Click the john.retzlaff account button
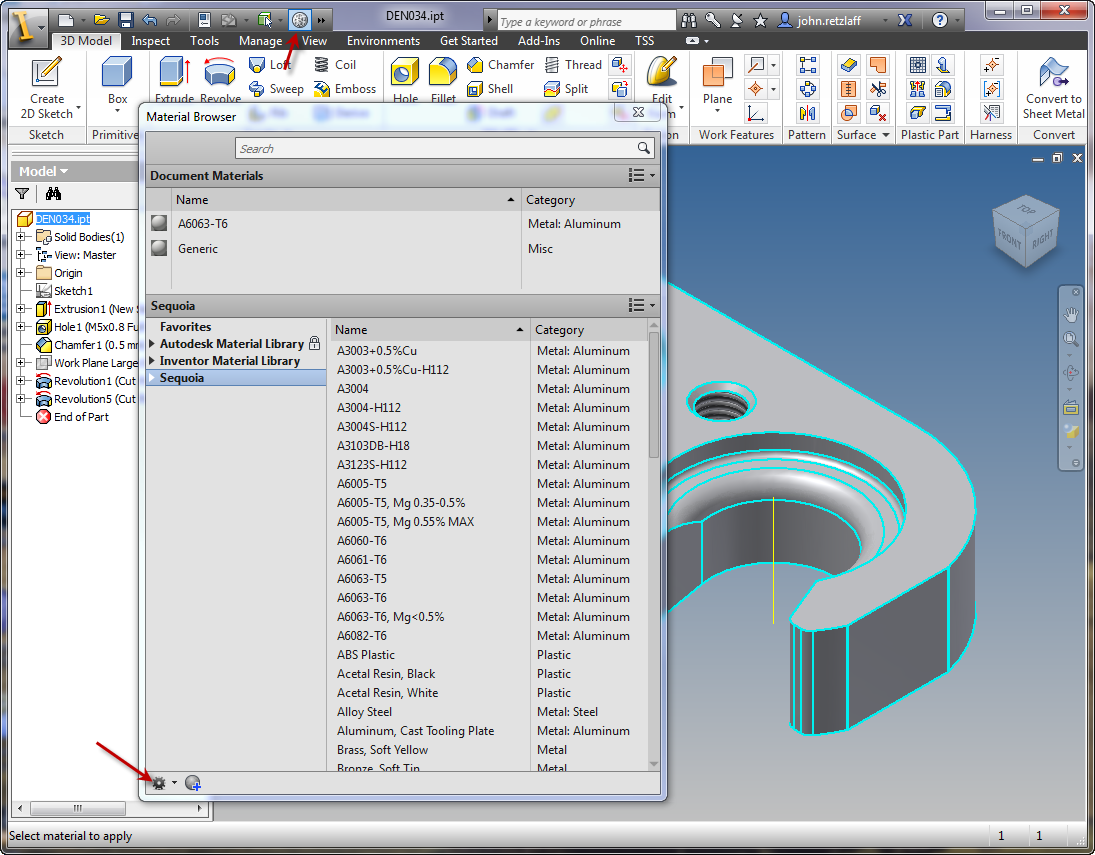1095x855 pixels. tap(829, 20)
